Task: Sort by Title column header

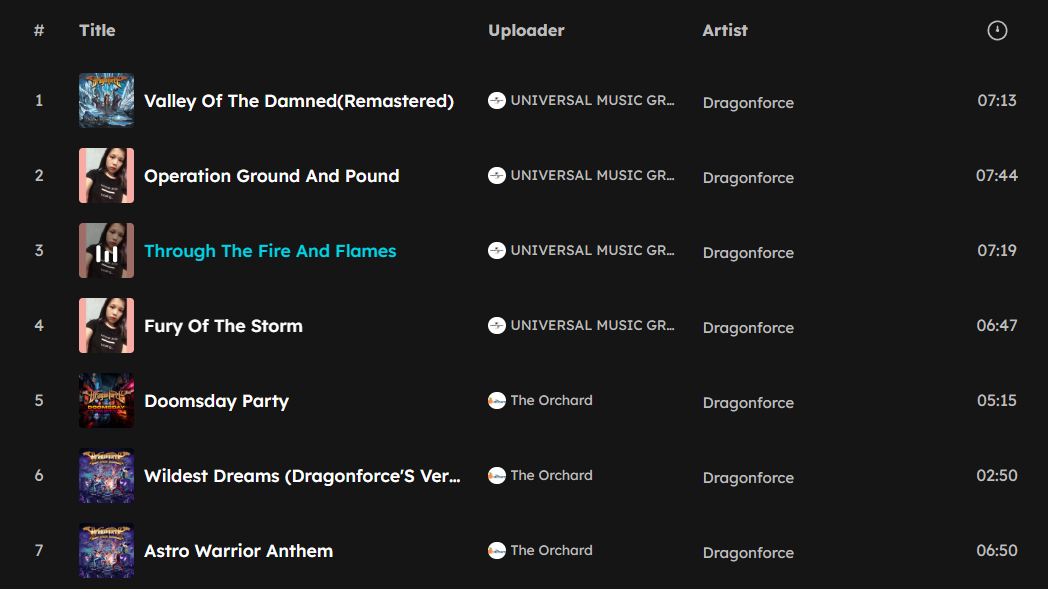Action: (x=97, y=31)
